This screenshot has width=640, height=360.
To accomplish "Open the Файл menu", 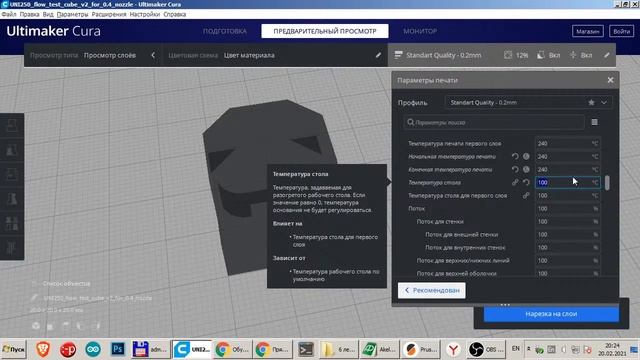I will pyautogui.click(x=9, y=14).
